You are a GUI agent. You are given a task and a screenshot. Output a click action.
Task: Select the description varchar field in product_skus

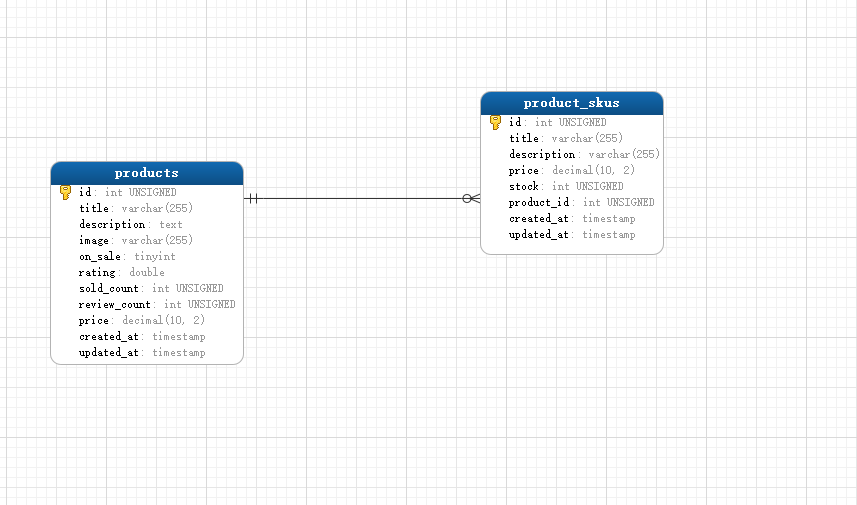542,155
